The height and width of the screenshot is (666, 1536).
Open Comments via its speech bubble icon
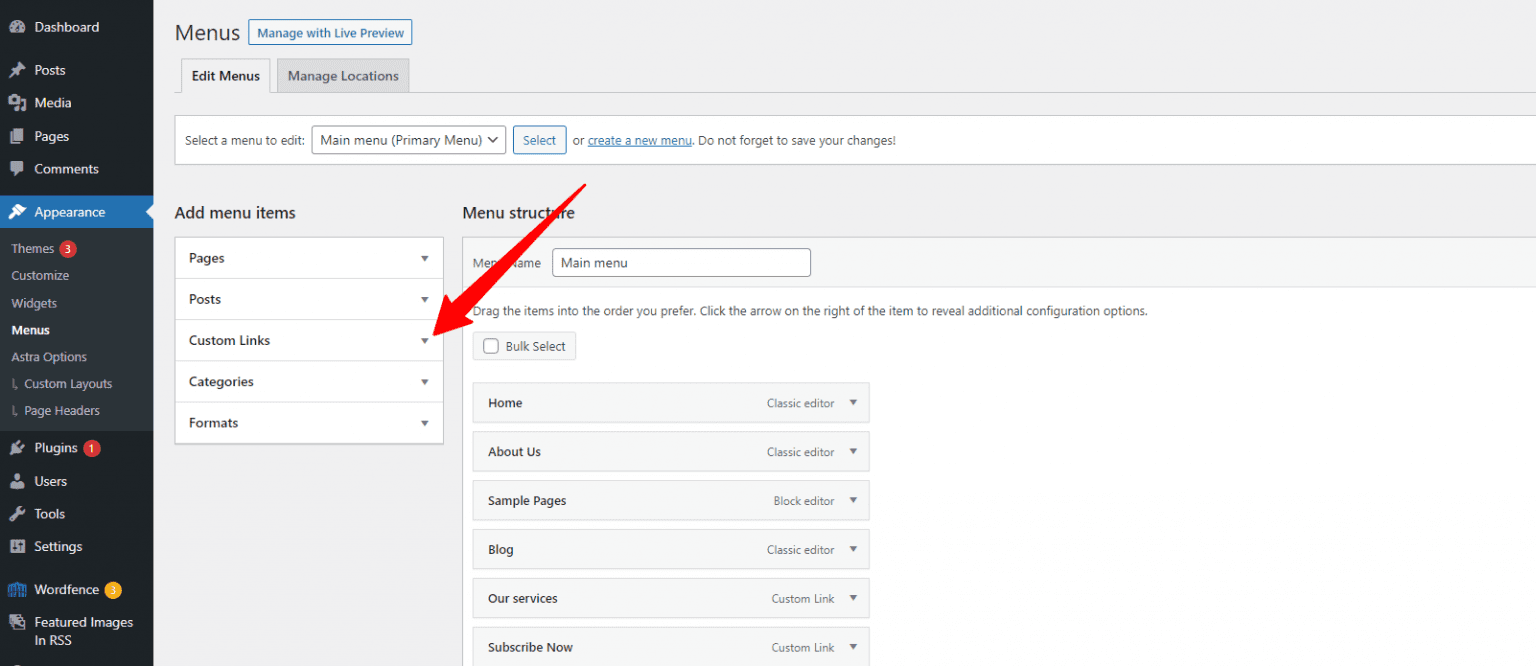(x=18, y=168)
